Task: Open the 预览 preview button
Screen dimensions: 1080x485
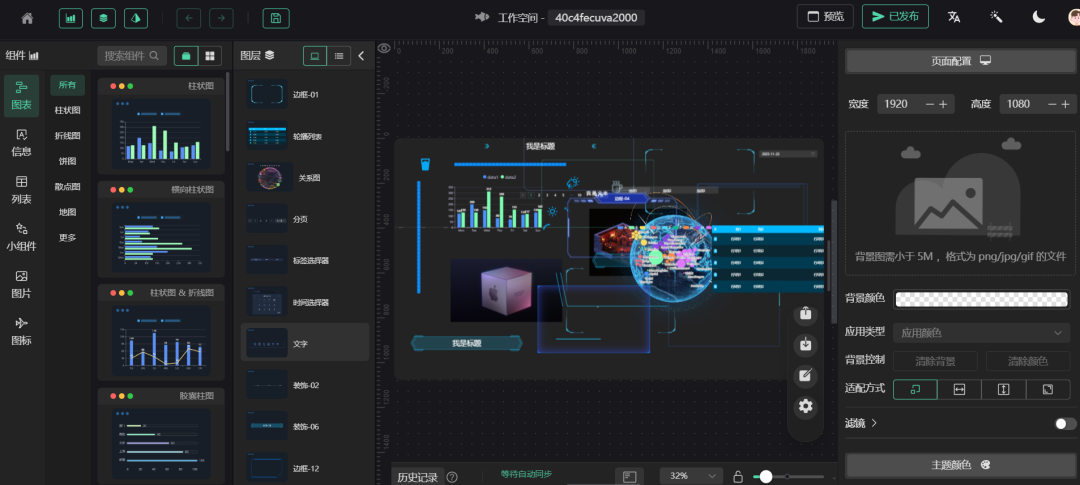Action: point(824,17)
